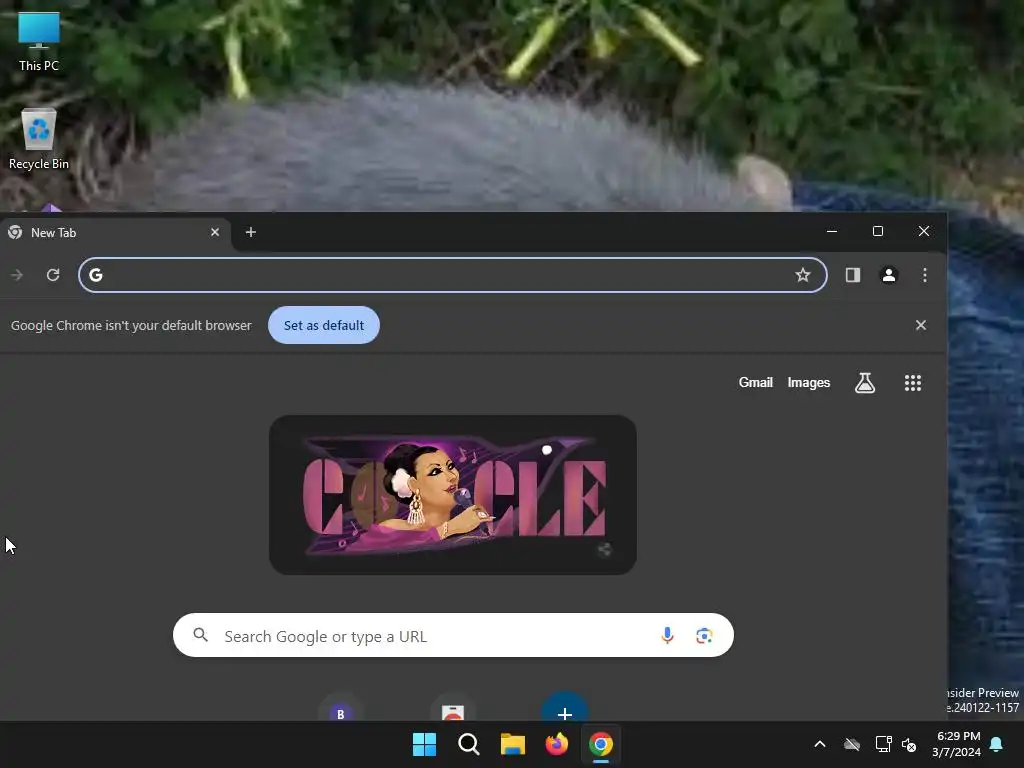This screenshot has height=768, width=1024.
Task: Open a new tab with plus button
Action: pyautogui.click(x=251, y=232)
